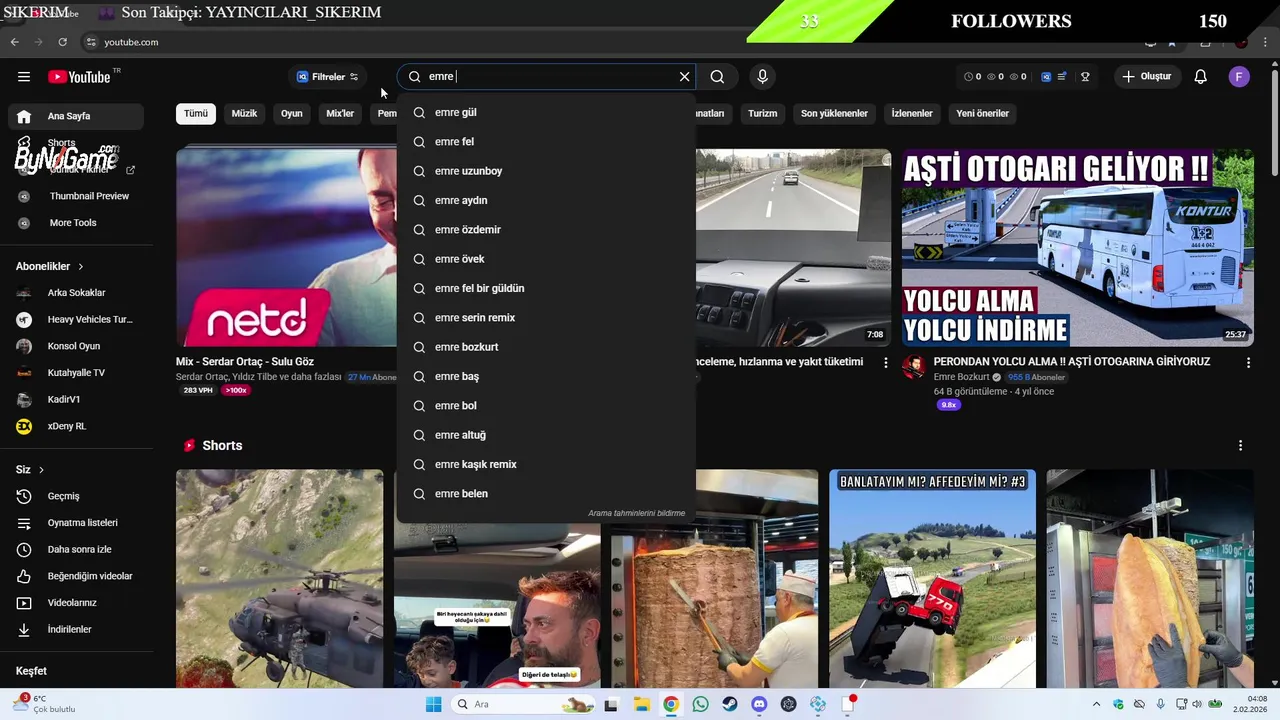Open xDeny RL subscription channel
This screenshot has height=720, width=1280.
pos(76,426)
